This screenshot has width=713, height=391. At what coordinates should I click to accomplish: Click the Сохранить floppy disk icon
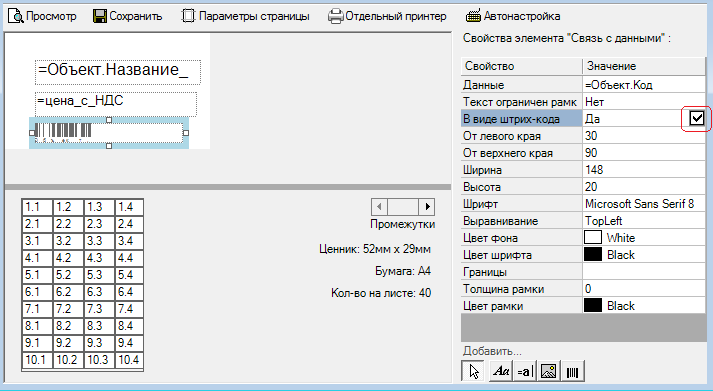[x=100, y=16]
